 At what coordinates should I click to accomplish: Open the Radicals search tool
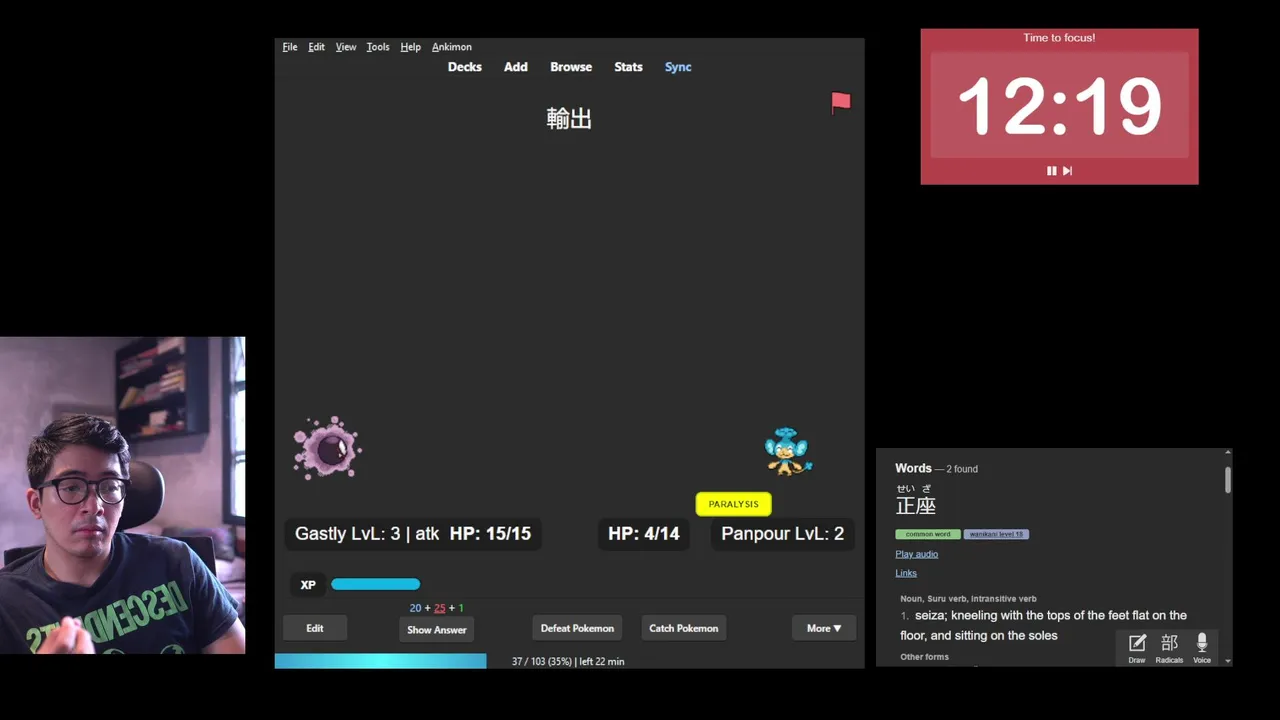pyautogui.click(x=1169, y=648)
